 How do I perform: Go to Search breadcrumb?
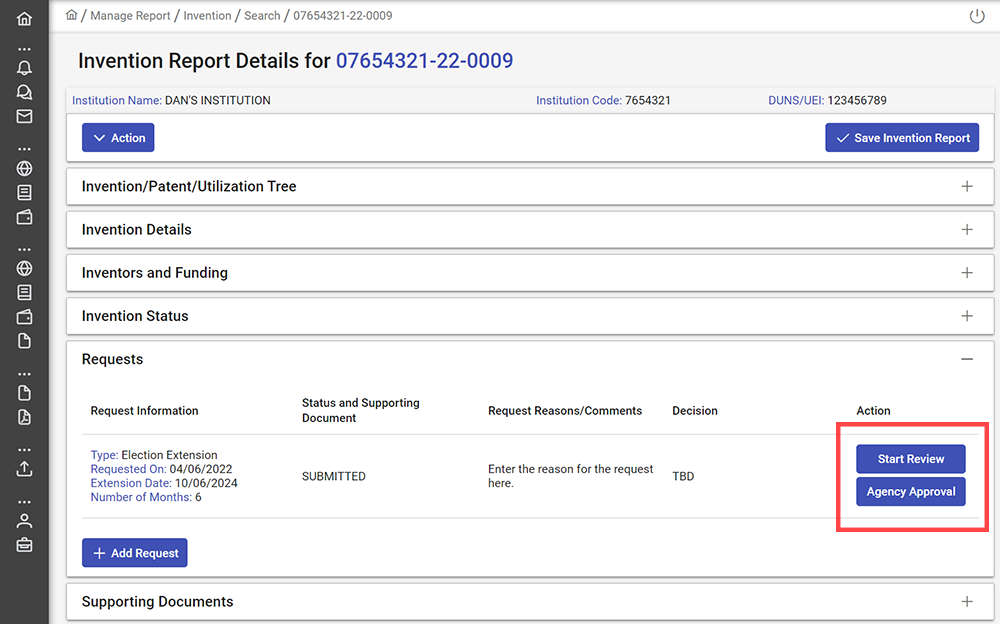click(x=262, y=15)
